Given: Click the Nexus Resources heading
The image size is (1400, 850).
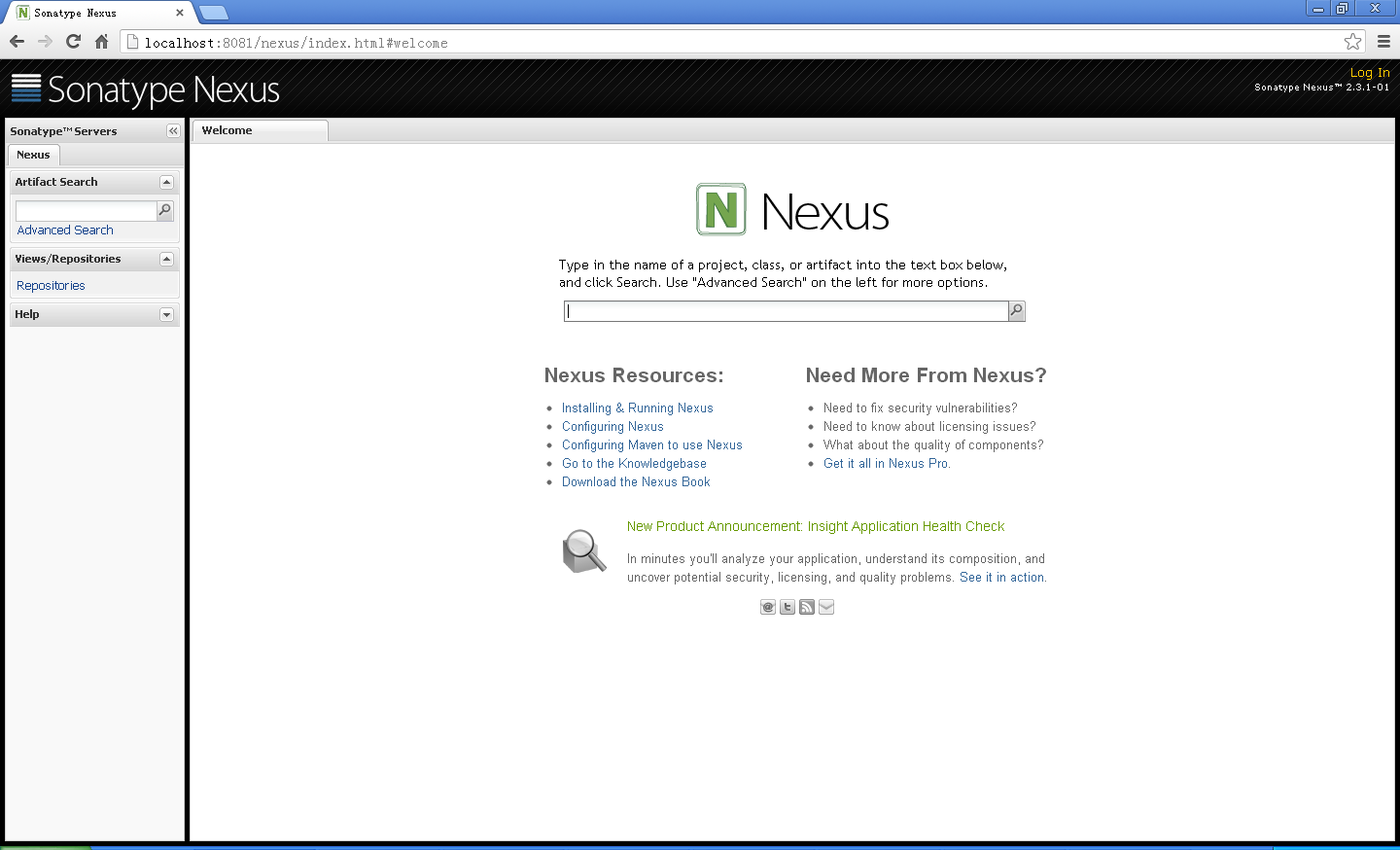Looking at the screenshot, I should pyautogui.click(x=634, y=375).
